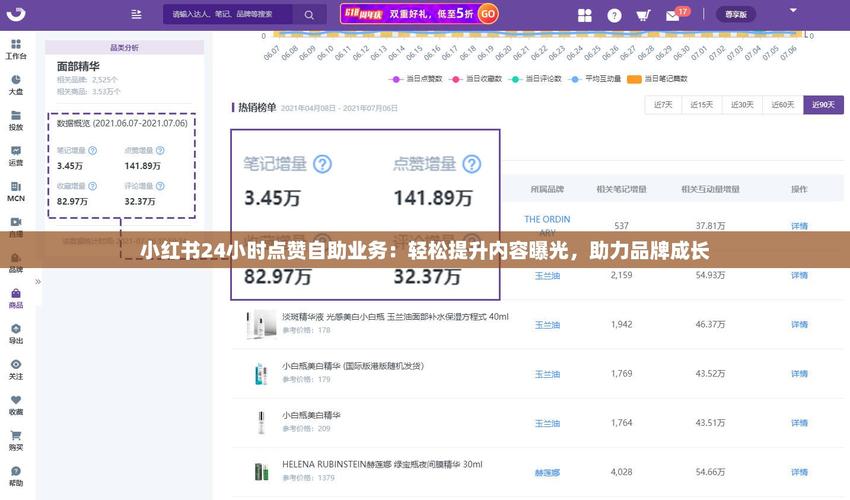Open the 品类分析 panel header tab
Screen dimensions: 850x500
coord(124,48)
